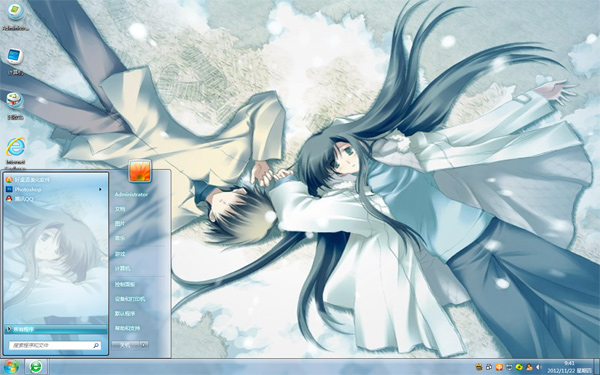
Task: Open 默认程序 (Default Programs)
Action: 125,314
